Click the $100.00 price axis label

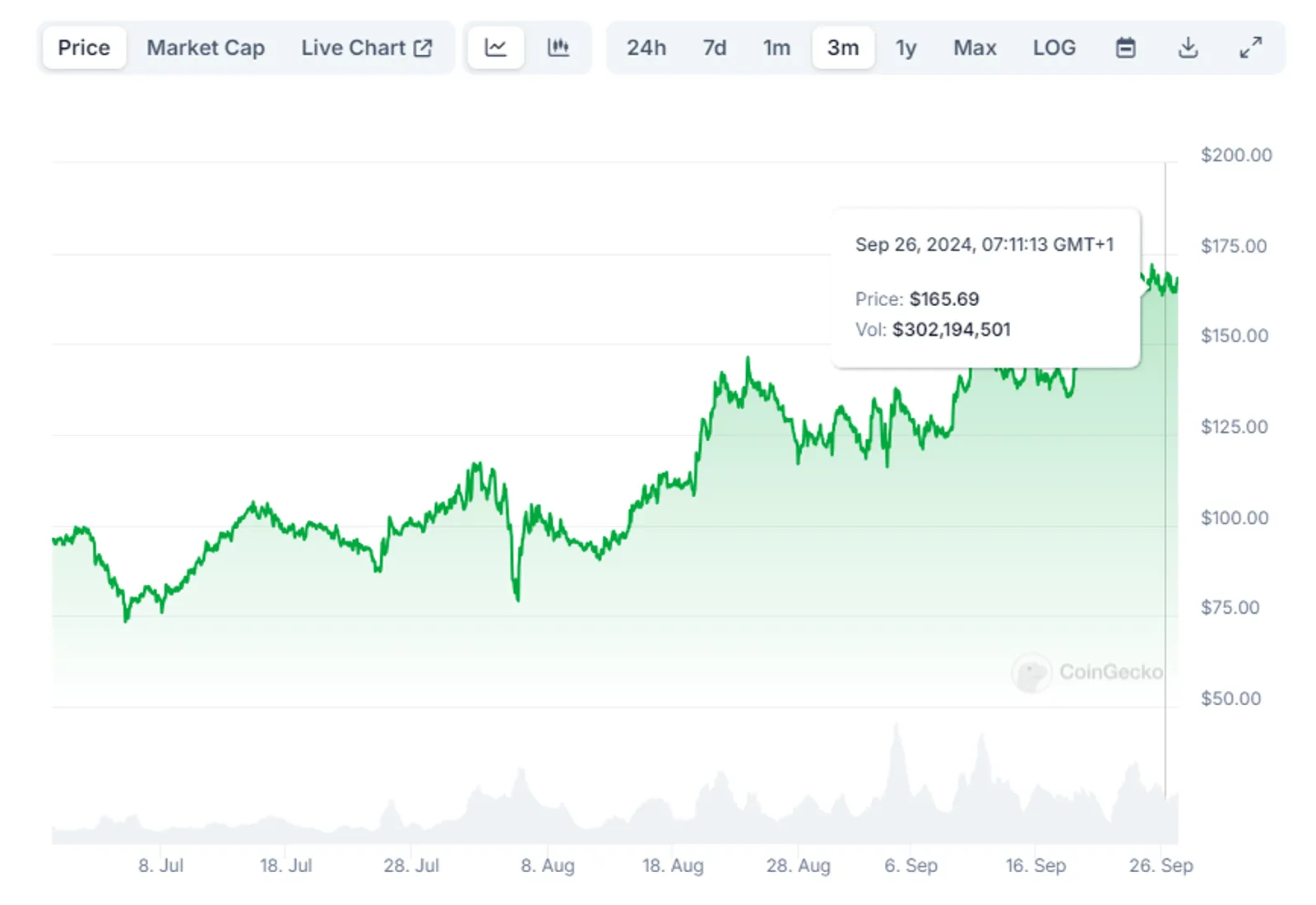click(1235, 517)
